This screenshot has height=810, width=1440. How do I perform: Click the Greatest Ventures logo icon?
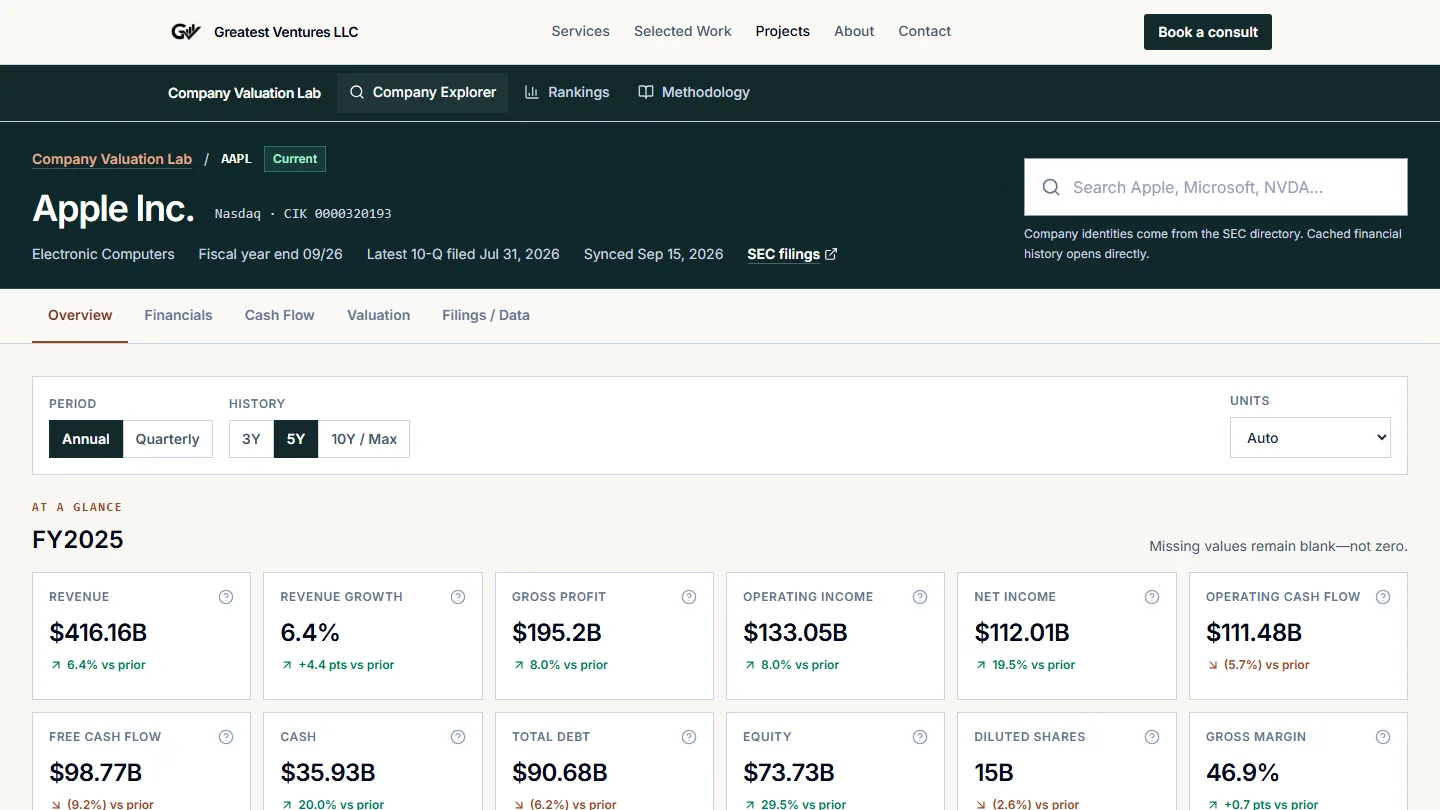point(186,32)
